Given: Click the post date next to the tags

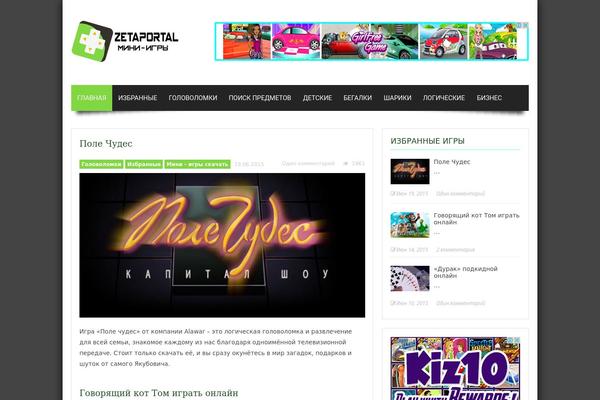Looking at the screenshot, I should [249, 164].
